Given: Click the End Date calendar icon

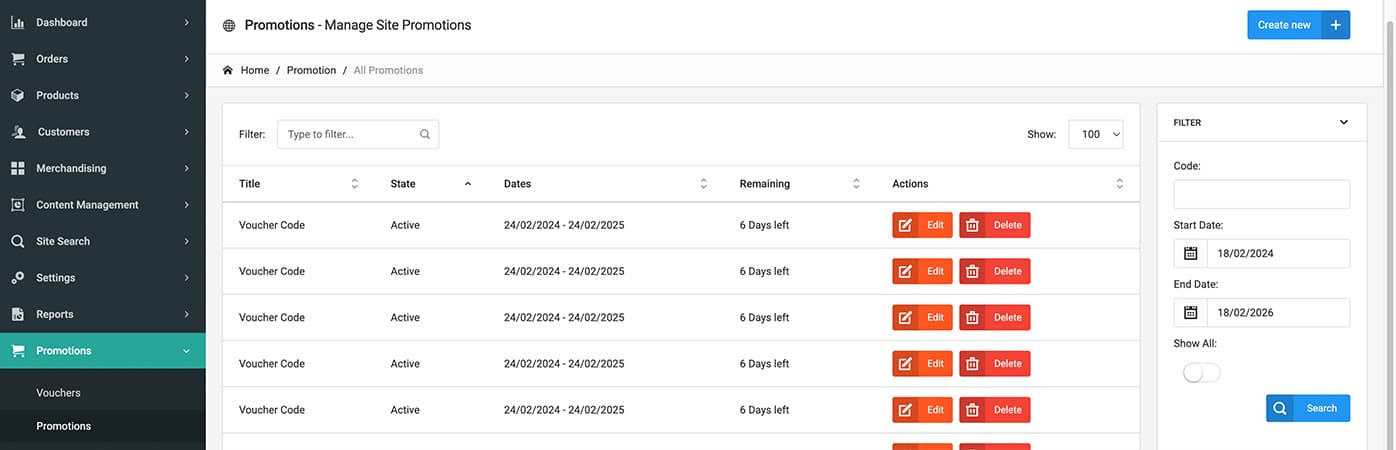Looking at the screenshot, I should [x=1190, y=313].
